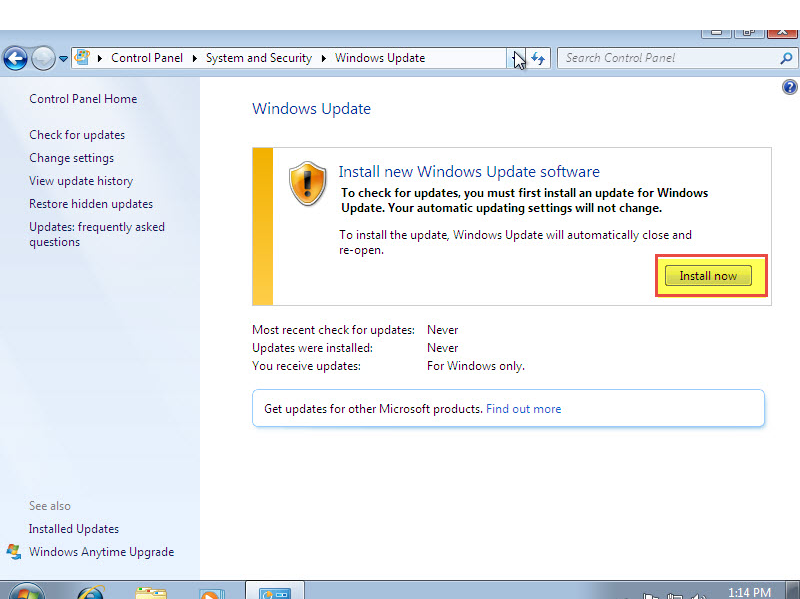The height and width of the screenshot is (599, 800).
Task: Click the 'Updates were installed:' label
Action: coord(312,348)
